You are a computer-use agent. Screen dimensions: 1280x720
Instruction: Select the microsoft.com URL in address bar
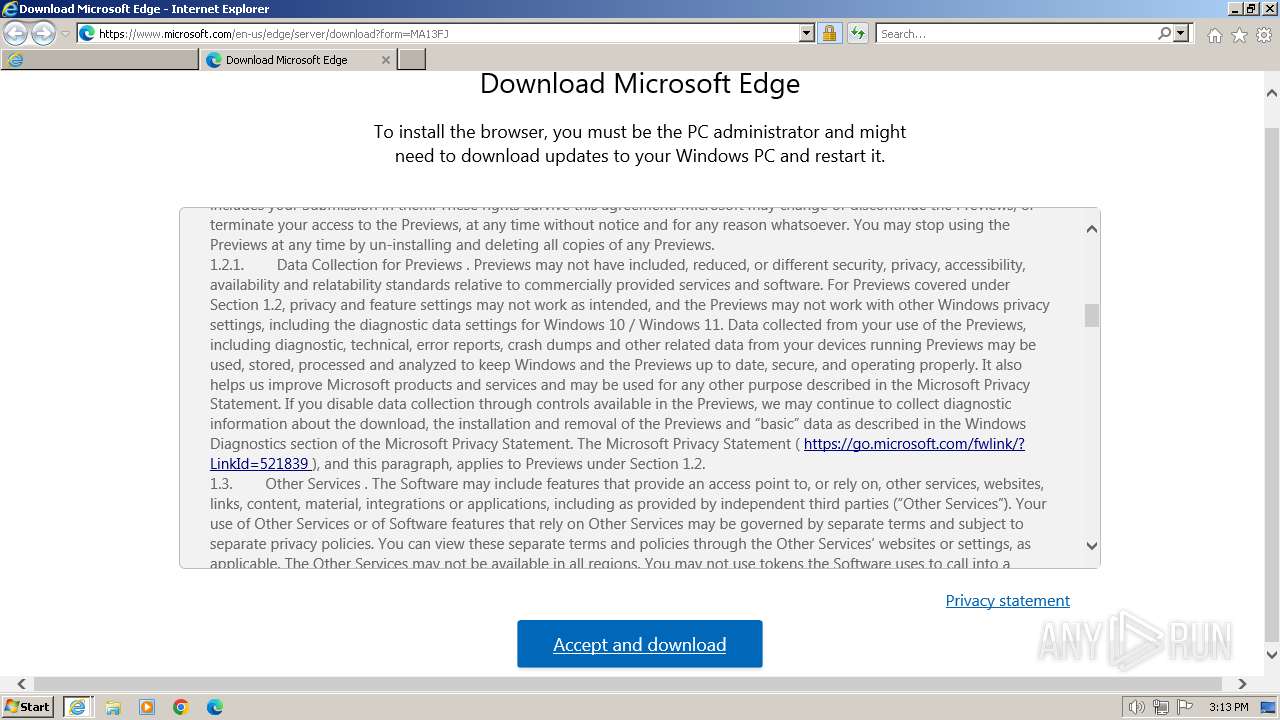[273, 34]
